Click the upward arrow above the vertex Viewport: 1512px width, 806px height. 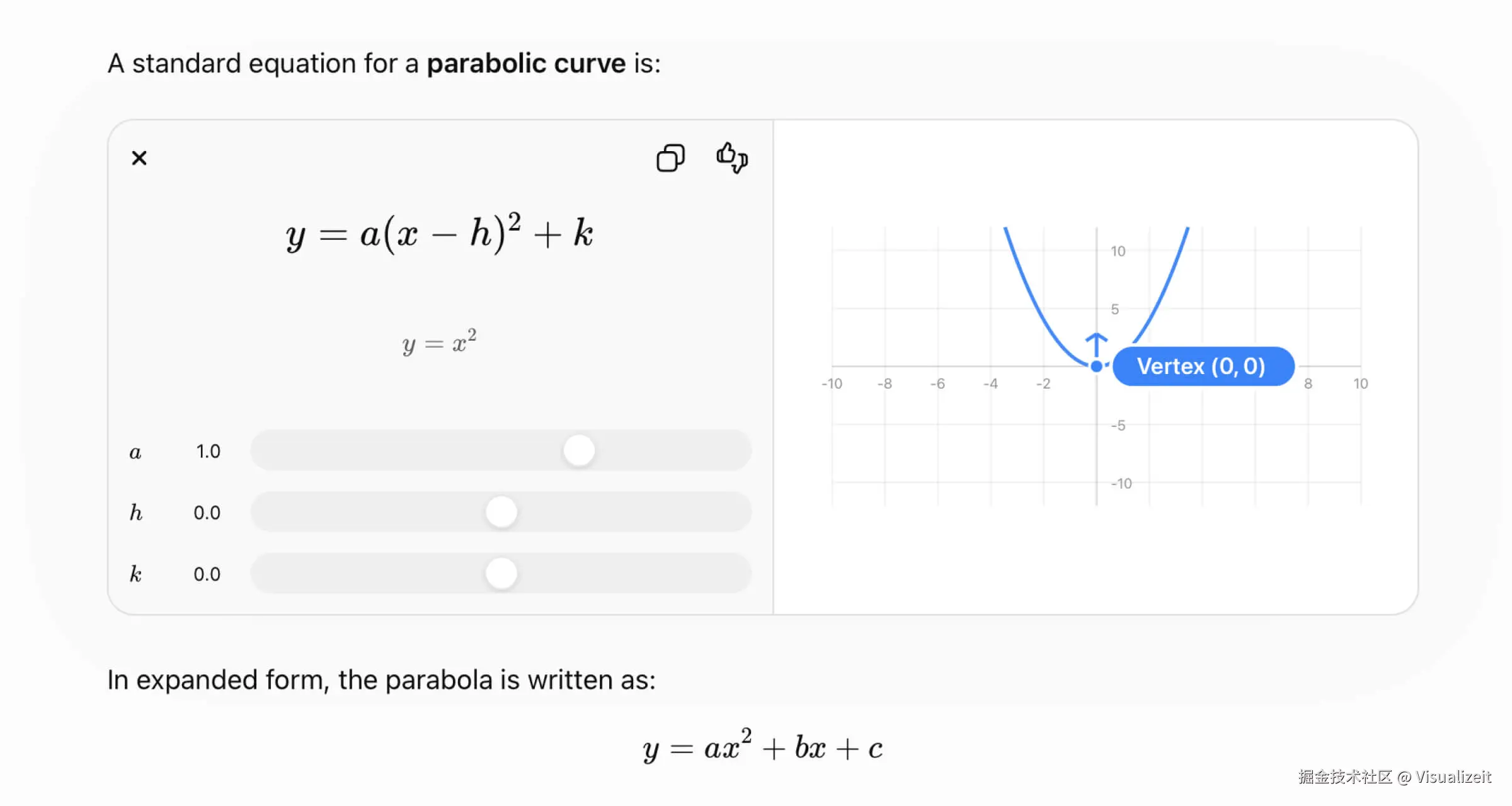pyautogui.click(x=1096, y=344)
